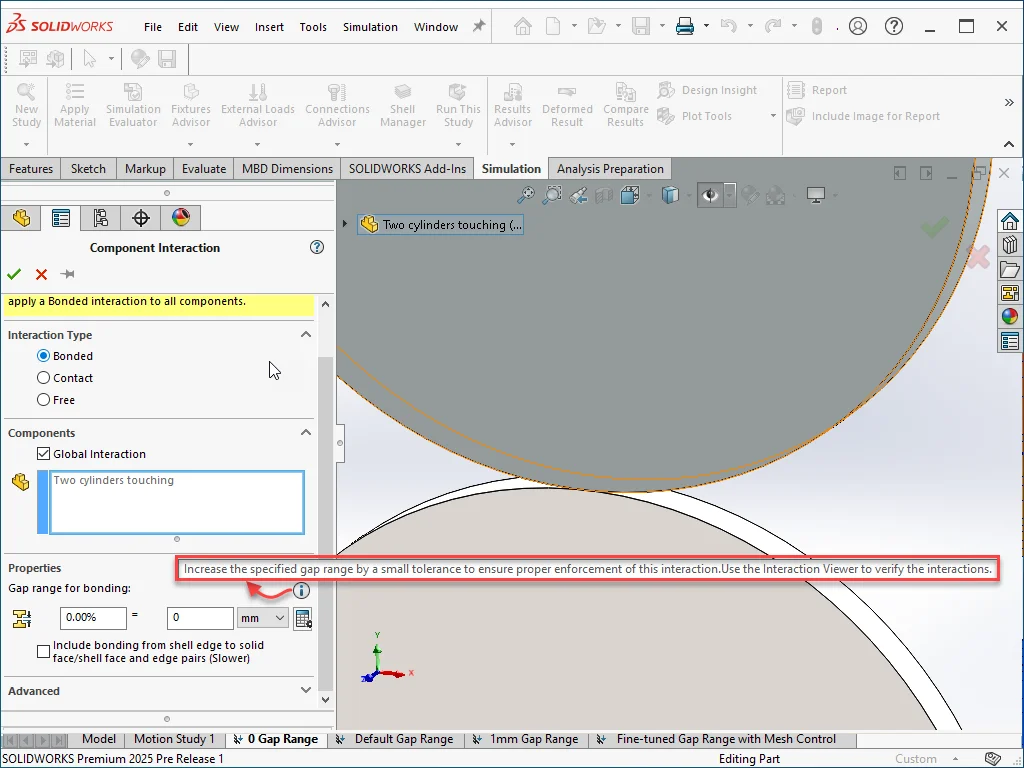Click the pushpin icon in PropertyManager
1024x768 pixels.
[67, 274]
